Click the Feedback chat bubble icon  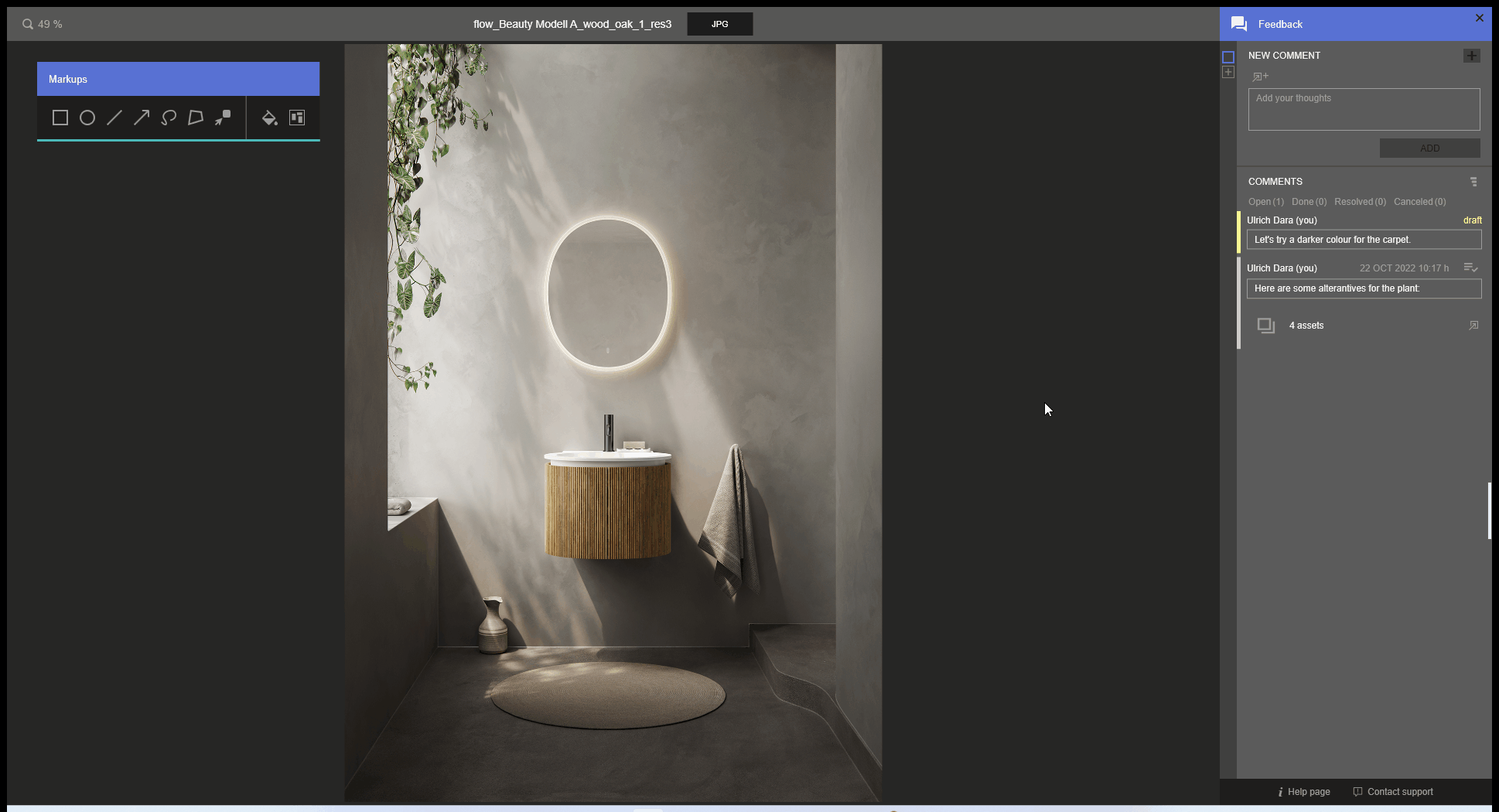(1239, 24)
